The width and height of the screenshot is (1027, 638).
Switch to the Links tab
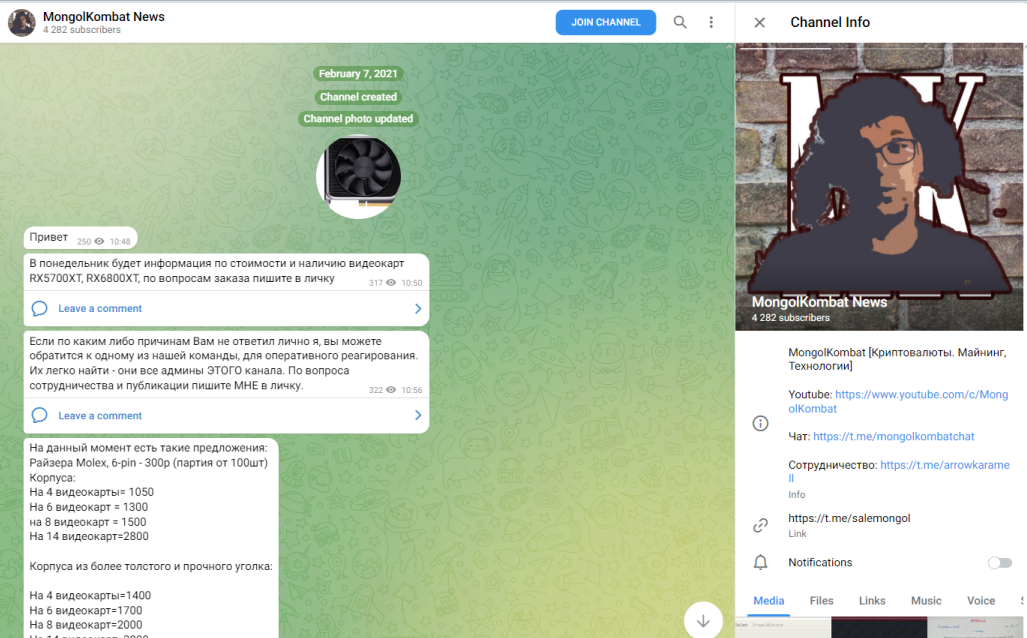(x=872, y=601)
